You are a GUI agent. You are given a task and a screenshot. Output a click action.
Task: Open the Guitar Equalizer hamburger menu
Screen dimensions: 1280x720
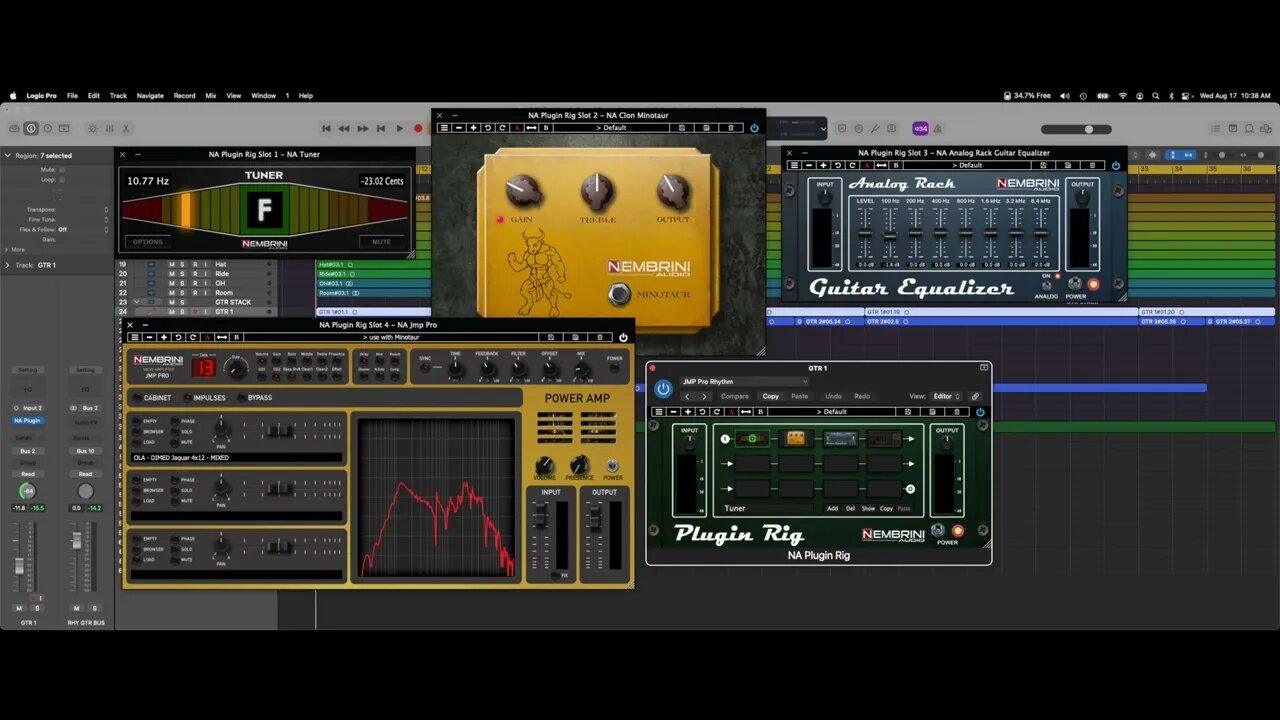[x=795, y=165]
